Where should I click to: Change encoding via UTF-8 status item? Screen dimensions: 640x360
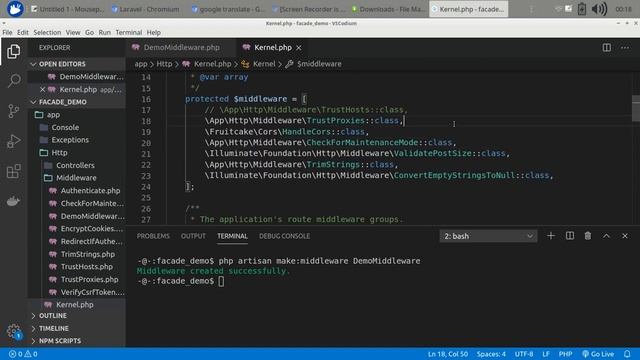pos(524,354)
